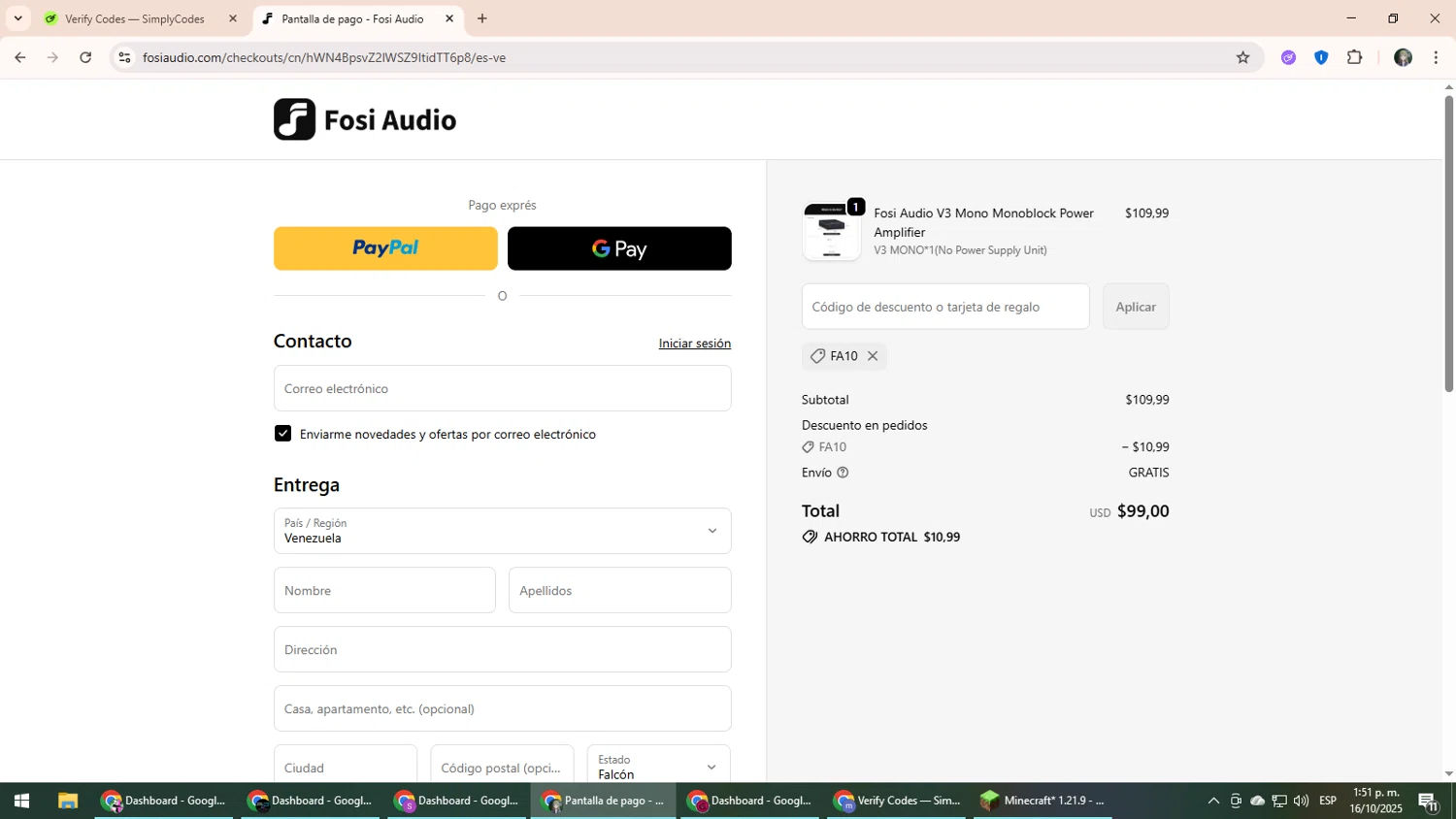1456x819 pixels.
Task: Select the Total price $99,00
Action: coord(1143,511)
